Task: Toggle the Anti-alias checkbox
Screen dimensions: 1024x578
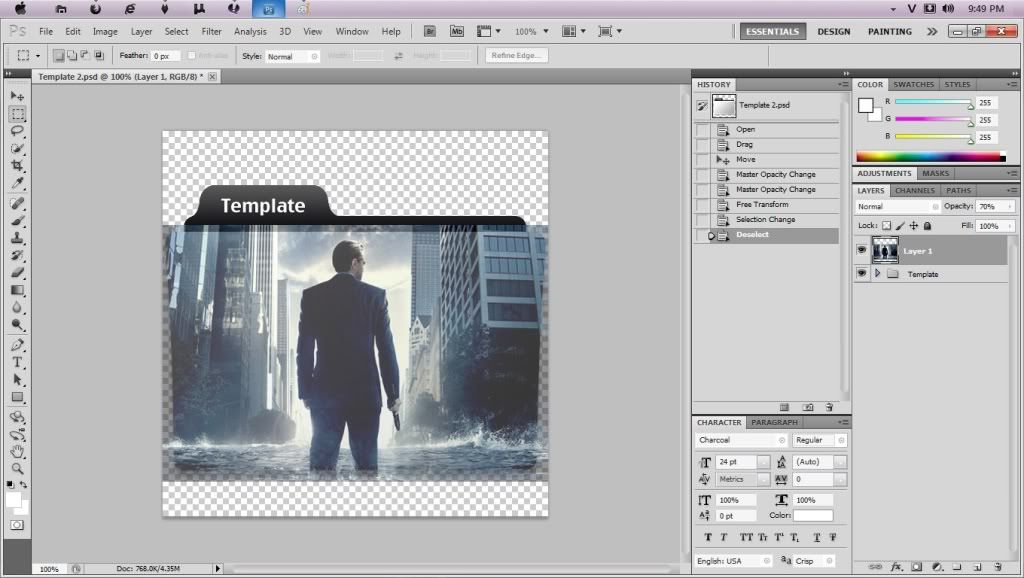Action: (x=191, y=56)
